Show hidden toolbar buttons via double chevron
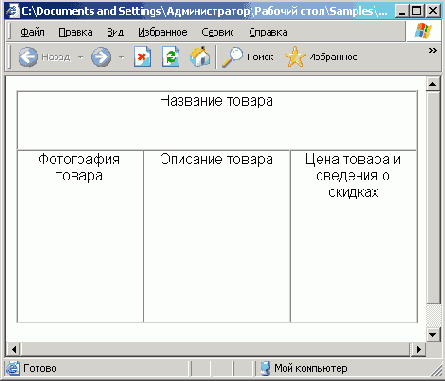 pyautogui.click(x=432, y=51)
